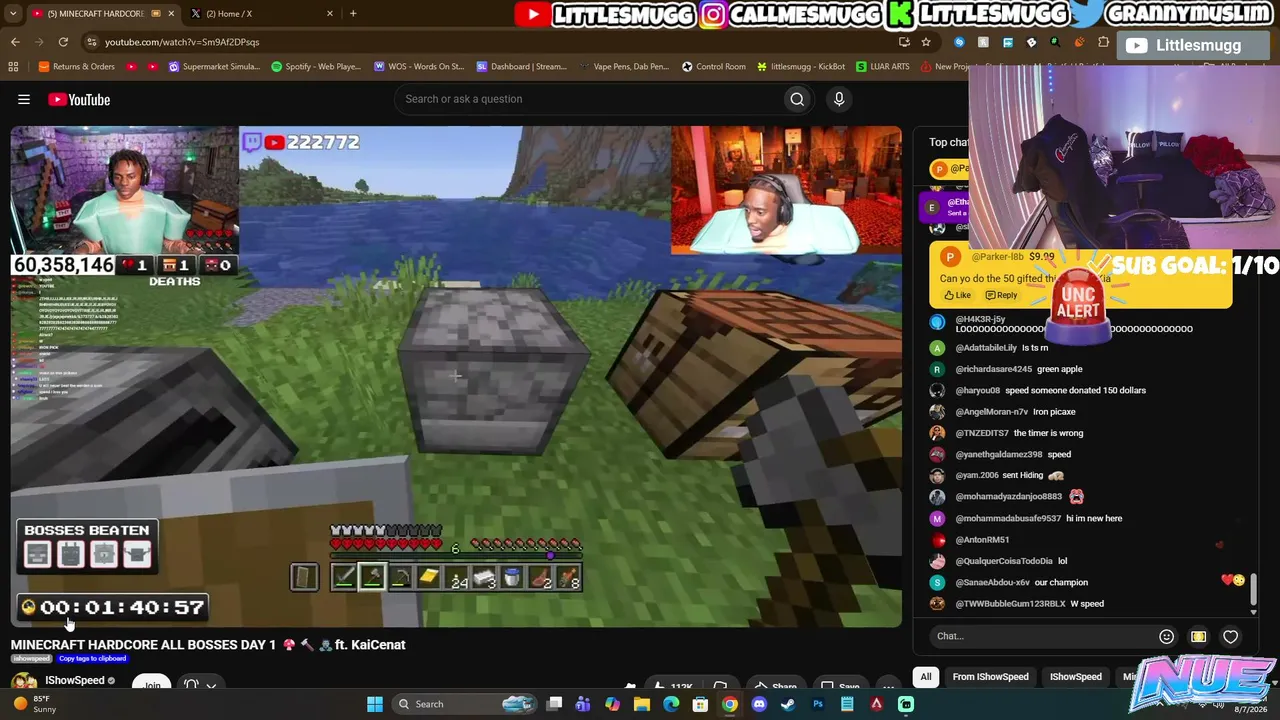The height and width of the screenshot is (720, 1280).
Task: Open Task View from the taskbar
Action: tap(554, 704)
